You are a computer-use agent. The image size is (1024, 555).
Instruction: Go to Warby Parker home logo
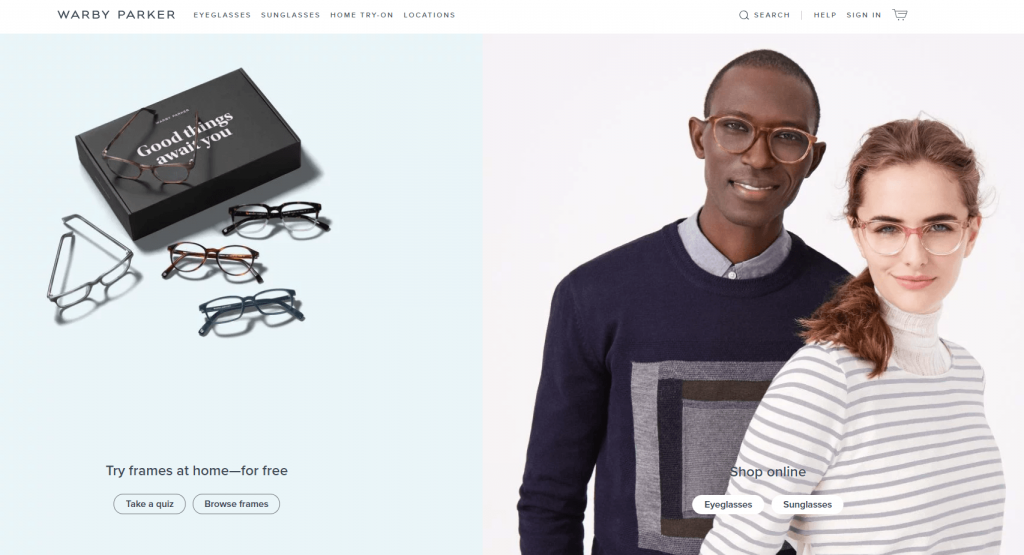(x=116, y=14)
